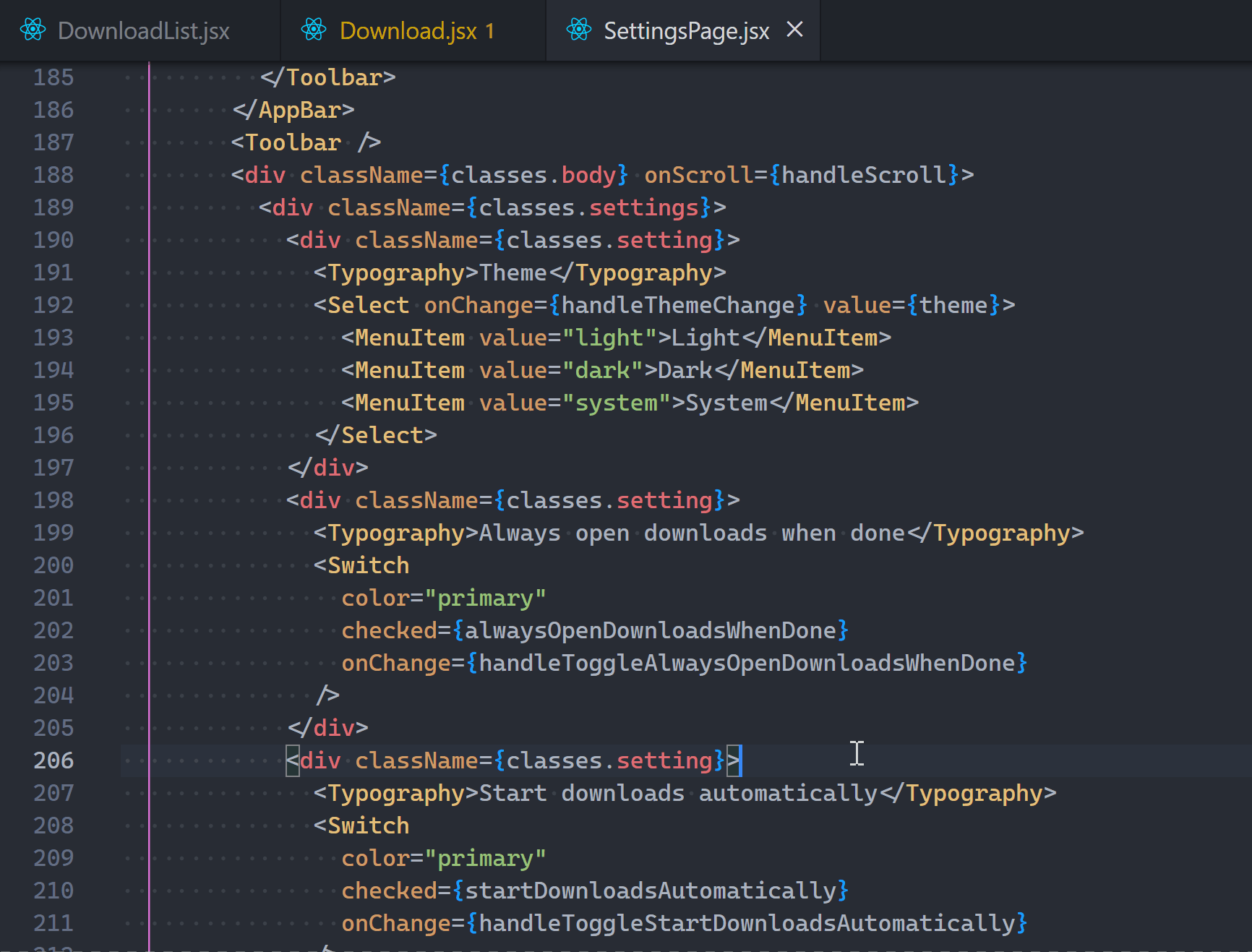Click the problem count badge on Download.jsx
Screen dimensions: 1252x952
[x=489, y=31]
